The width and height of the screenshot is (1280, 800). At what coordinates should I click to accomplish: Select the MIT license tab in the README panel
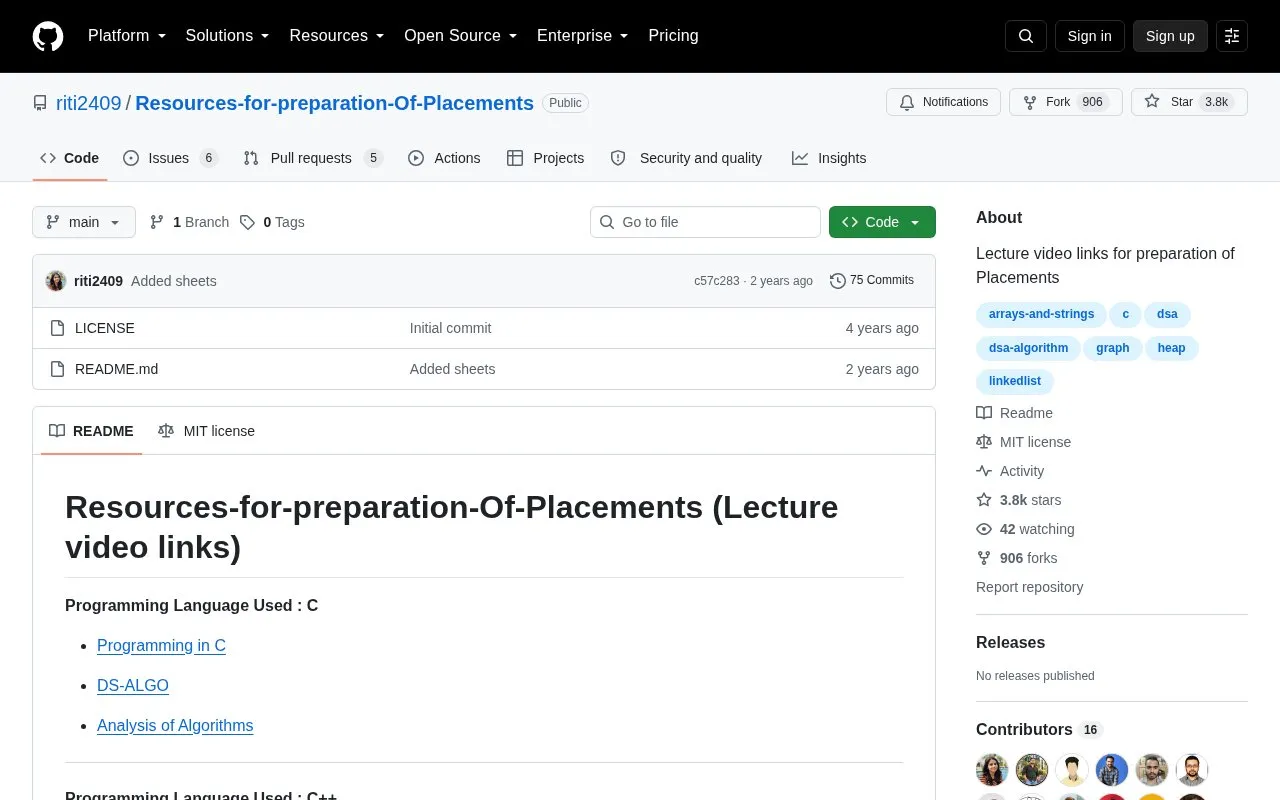pyautogui.click(x=206, y=431)
